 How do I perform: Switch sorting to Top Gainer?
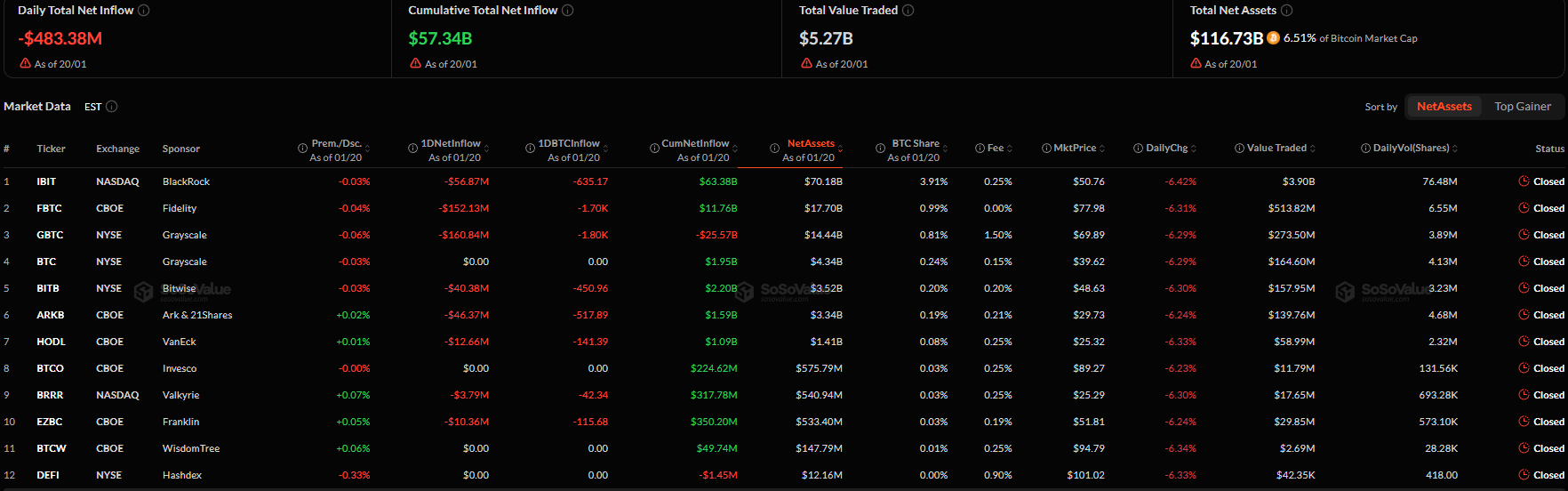click(x=1522, y=107)
